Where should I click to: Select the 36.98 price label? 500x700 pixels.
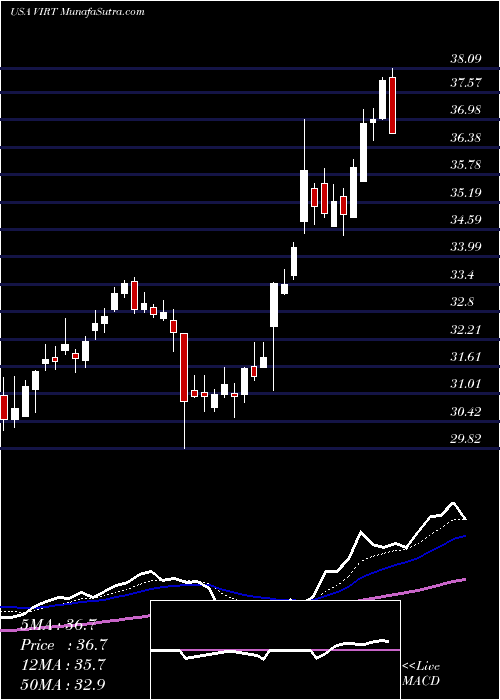465,109
